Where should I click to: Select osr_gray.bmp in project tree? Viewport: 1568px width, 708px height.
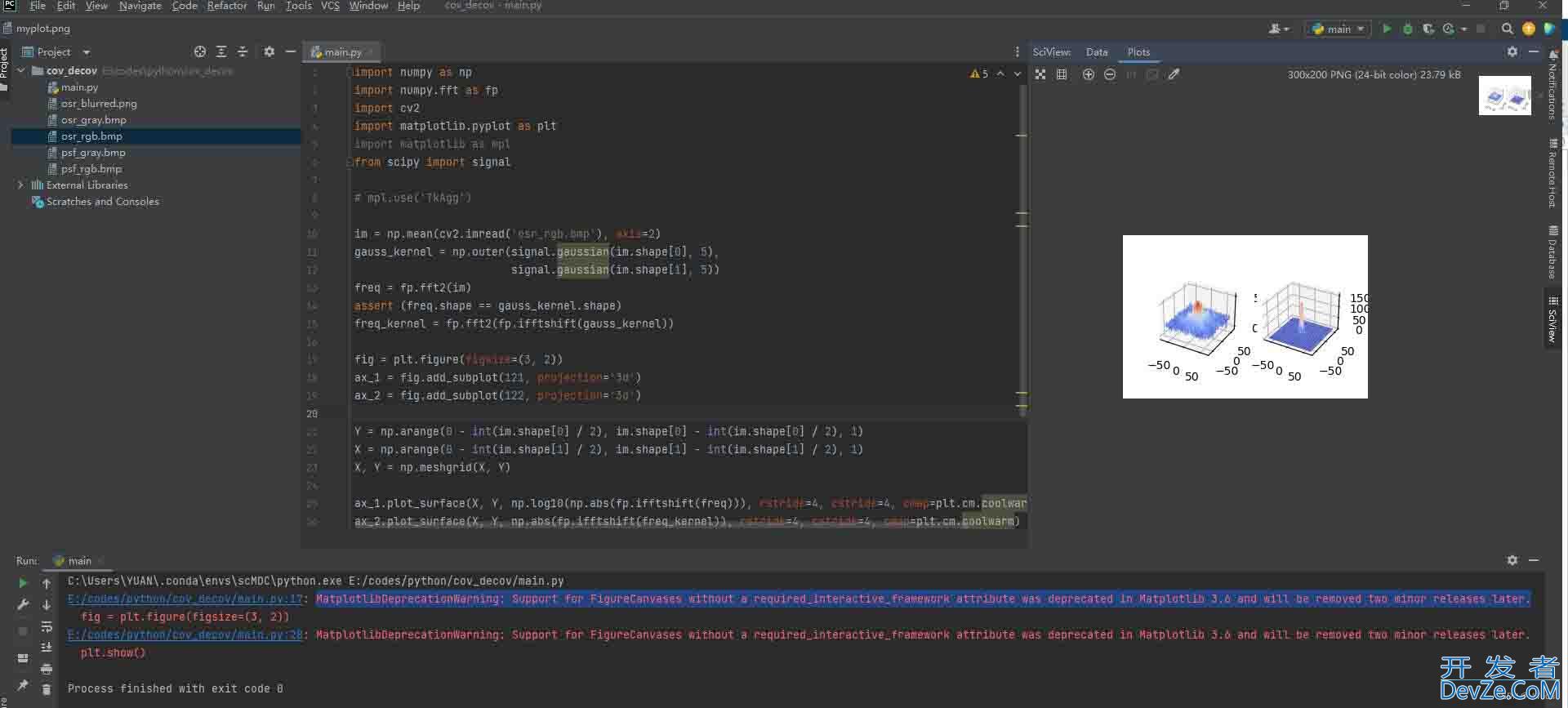[93, 120]
